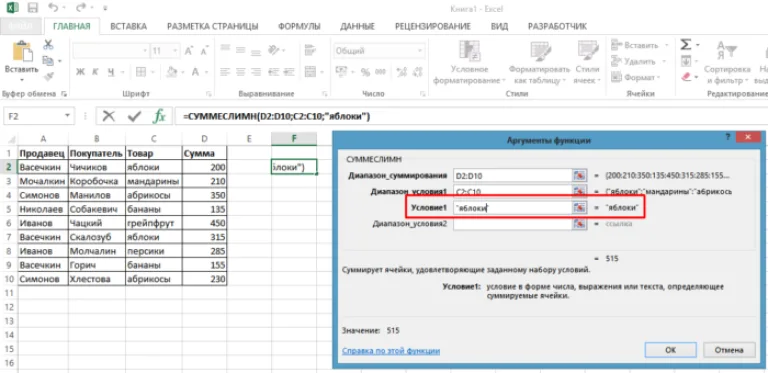Align text to the right
The height and width of the screenshot is (373, 768).
pos(256,71)
